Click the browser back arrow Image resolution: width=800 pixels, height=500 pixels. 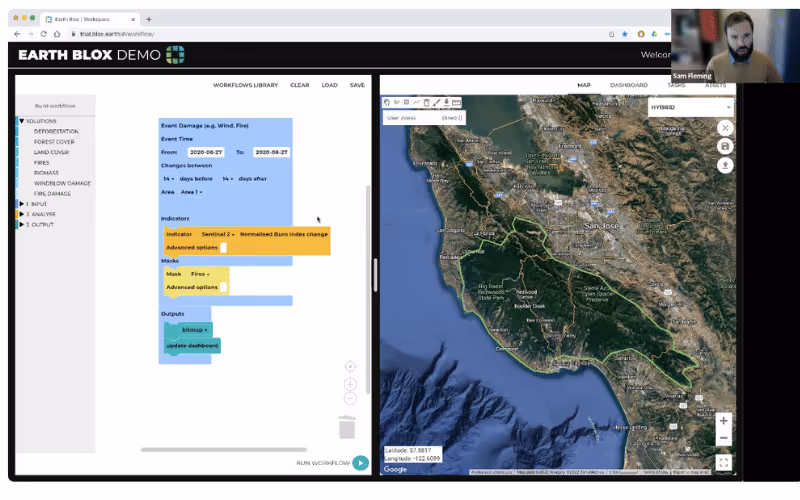(17, 34)
